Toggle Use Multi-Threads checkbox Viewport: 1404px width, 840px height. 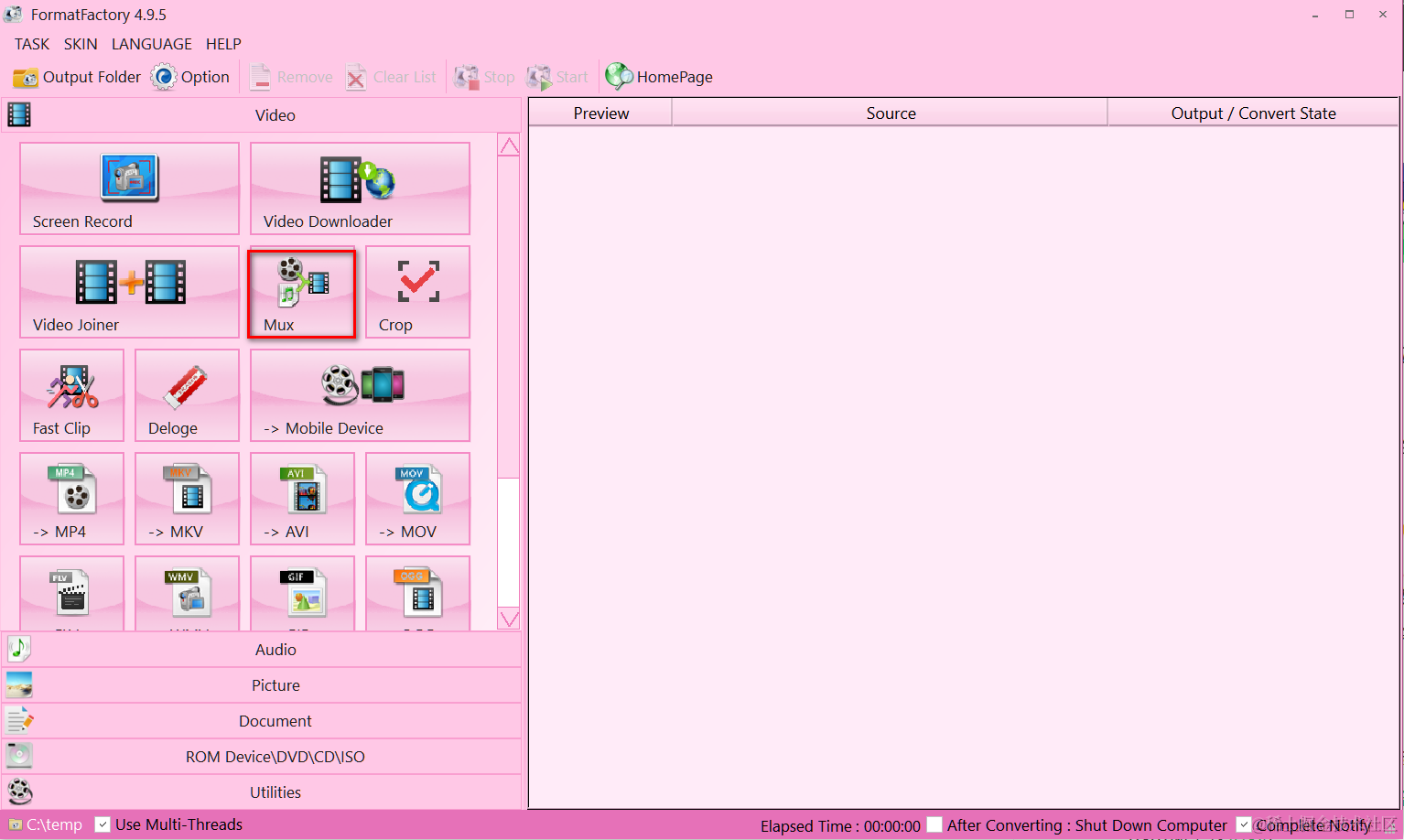(103, 824)
